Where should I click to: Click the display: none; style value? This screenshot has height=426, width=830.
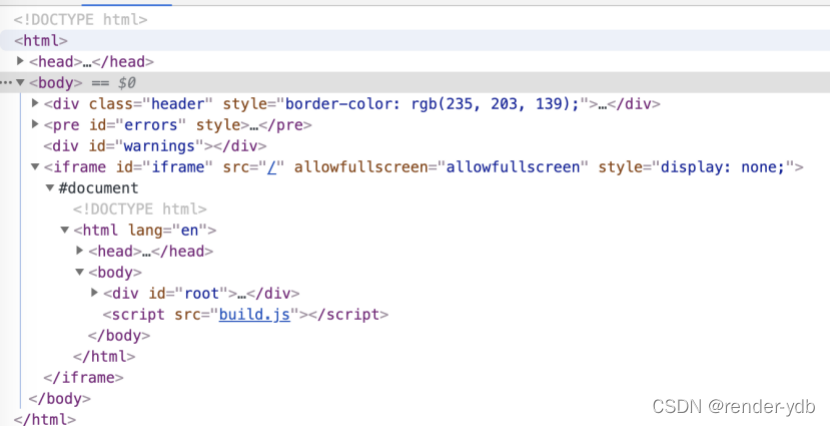point(722,167)
